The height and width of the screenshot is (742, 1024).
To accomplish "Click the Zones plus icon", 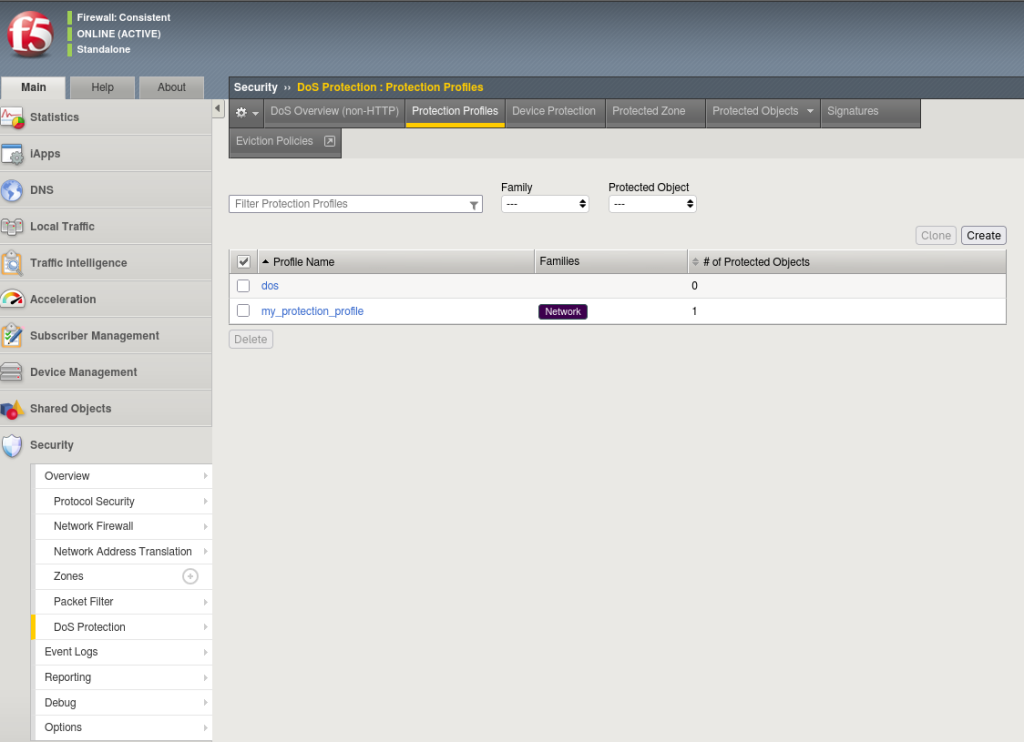I will (x=190, y=576).
